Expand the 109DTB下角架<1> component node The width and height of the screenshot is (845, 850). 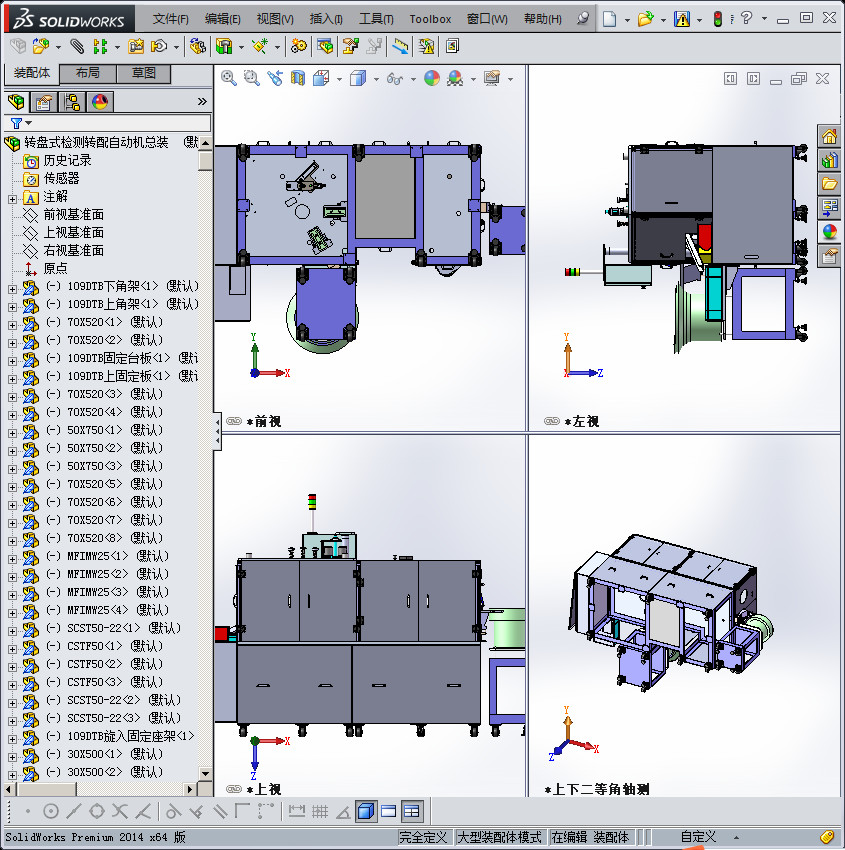point(12,289)
